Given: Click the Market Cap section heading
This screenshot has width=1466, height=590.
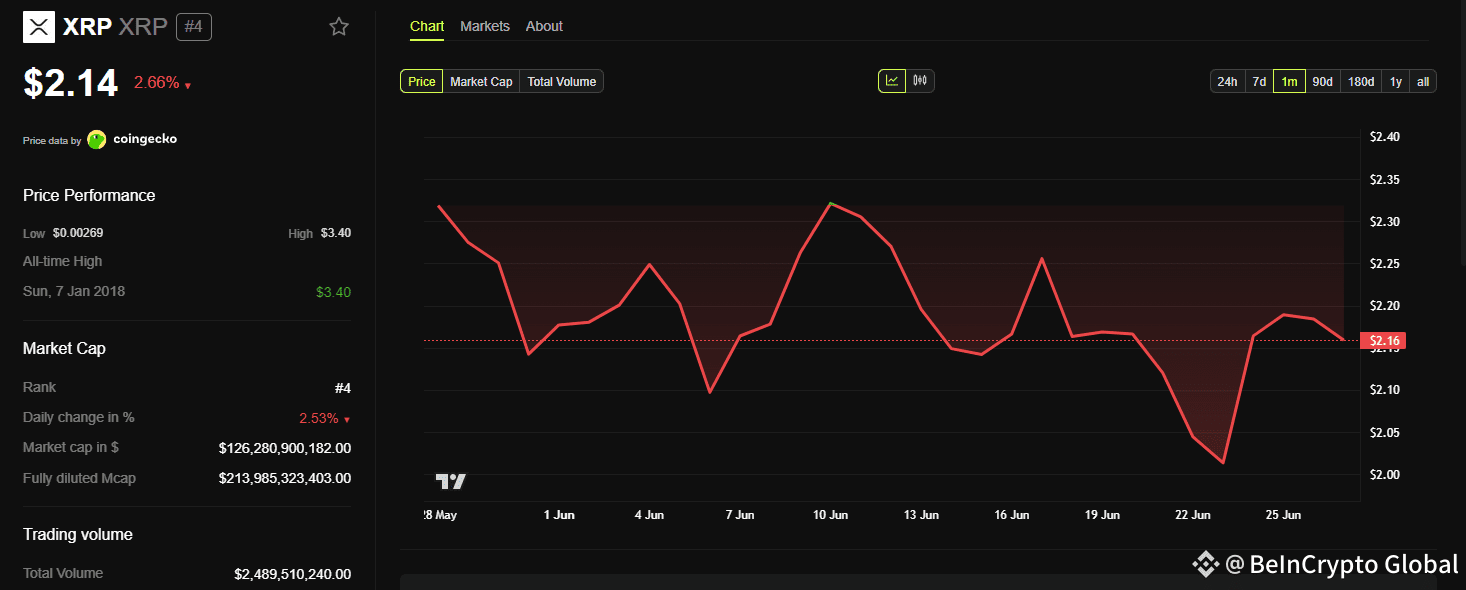Looking at the screenshot, I should (x=64, y=348).
